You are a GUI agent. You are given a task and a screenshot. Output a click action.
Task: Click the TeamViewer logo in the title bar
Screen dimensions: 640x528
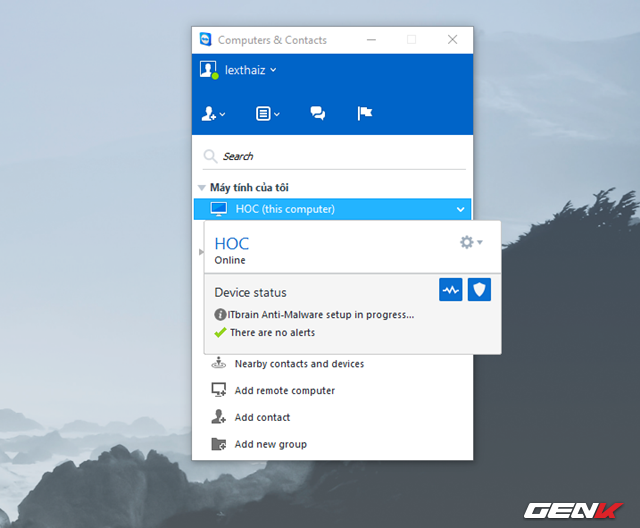coord(205,40)
